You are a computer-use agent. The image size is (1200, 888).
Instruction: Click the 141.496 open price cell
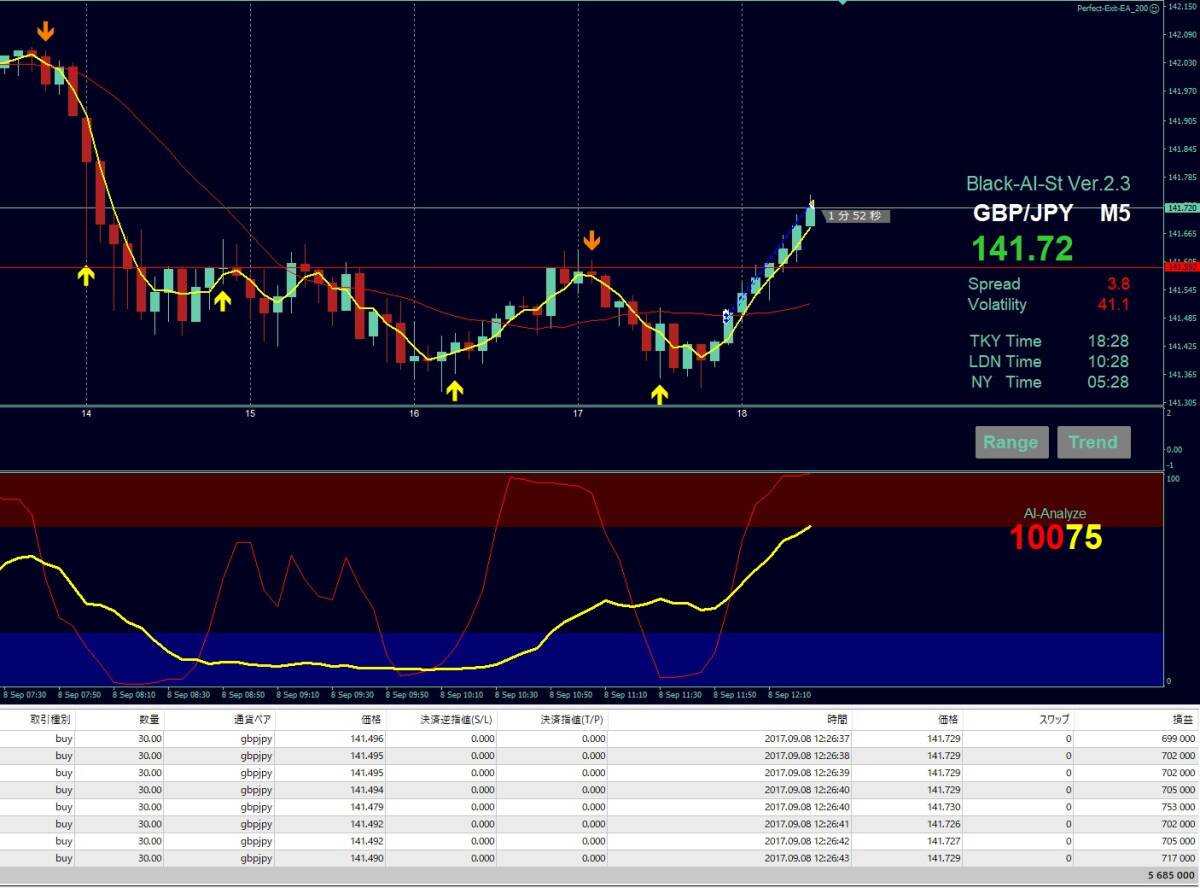click(x=367, y=739)
